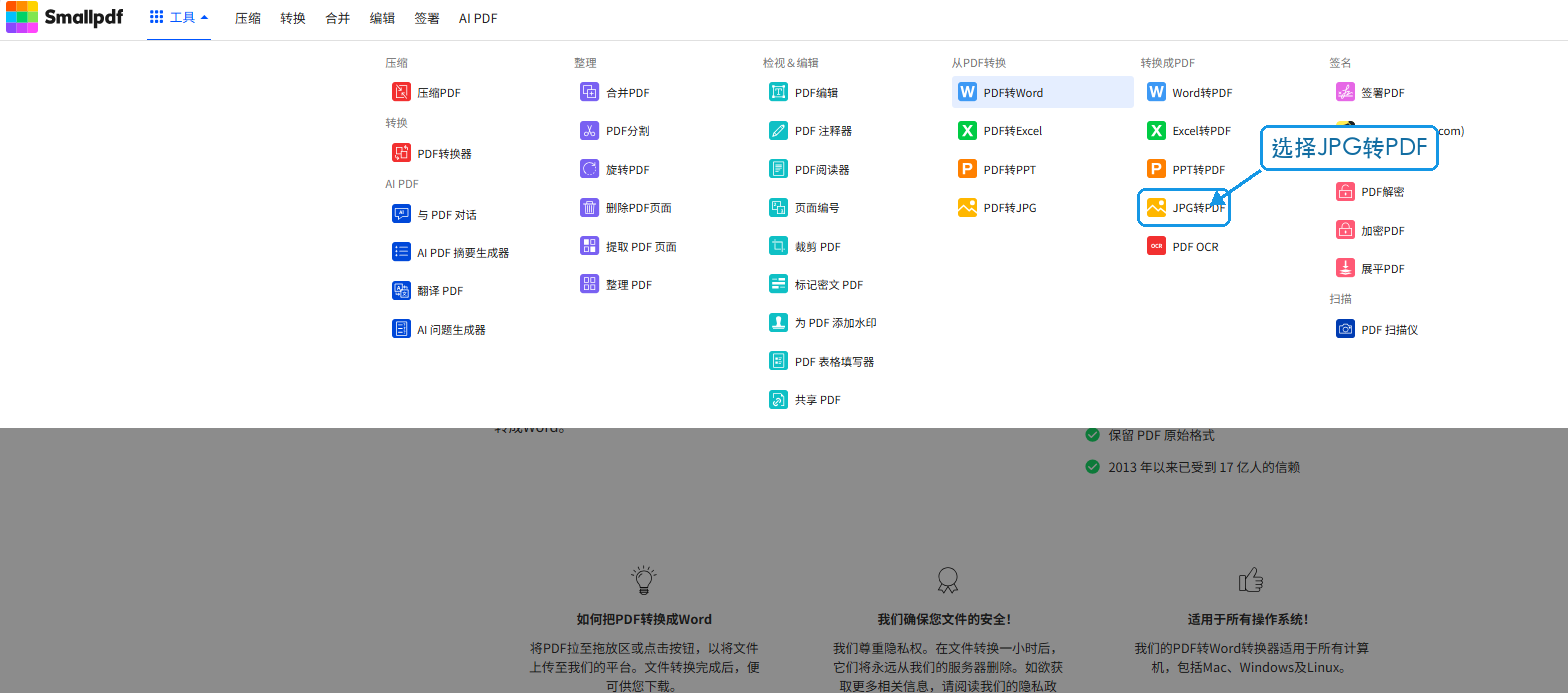1568x693 pixels.
Task: Click the PDF转Word W icon
Action: (967, 92)
